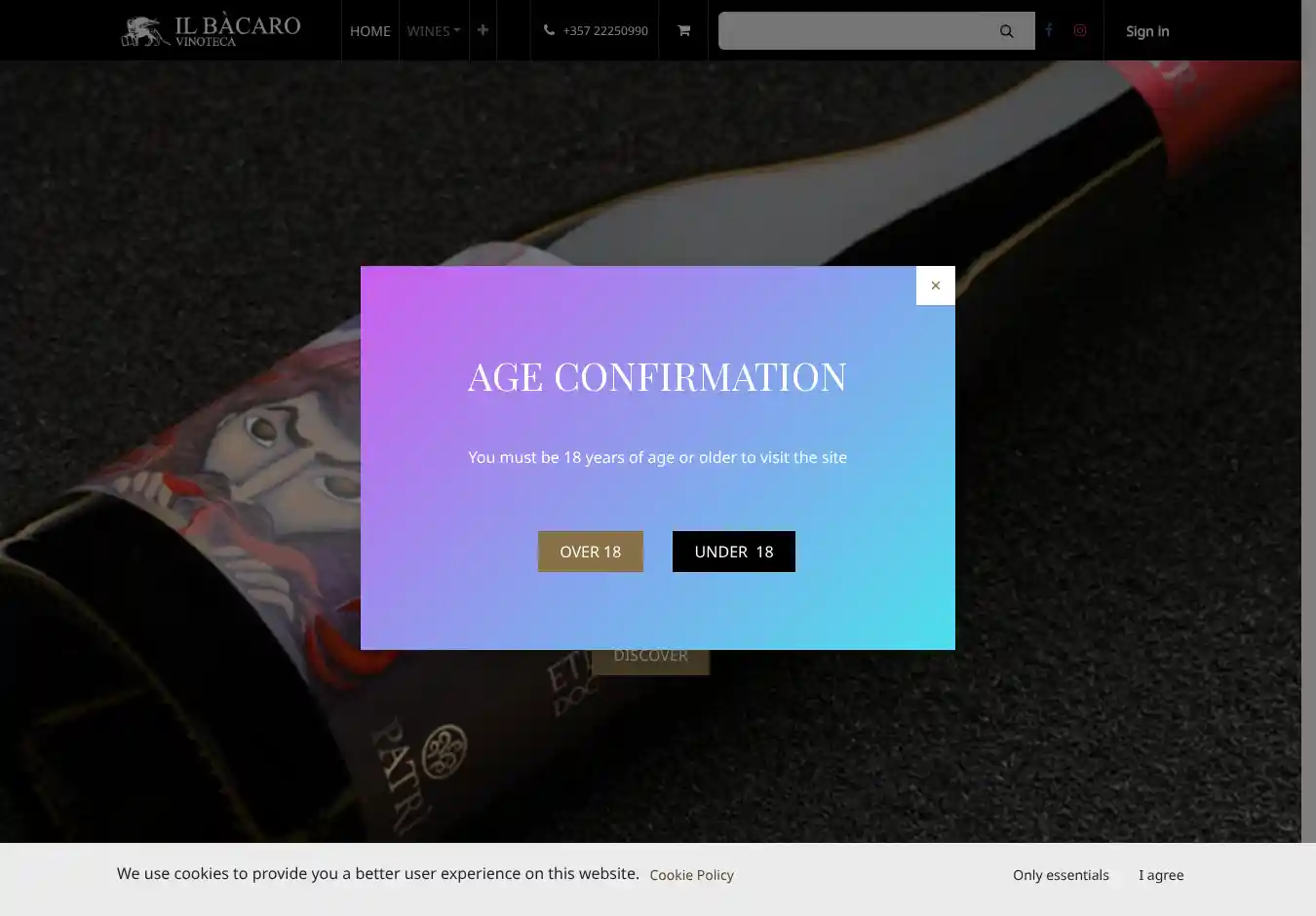
Task: Call via the phone icon
Action: coord(549,30)
